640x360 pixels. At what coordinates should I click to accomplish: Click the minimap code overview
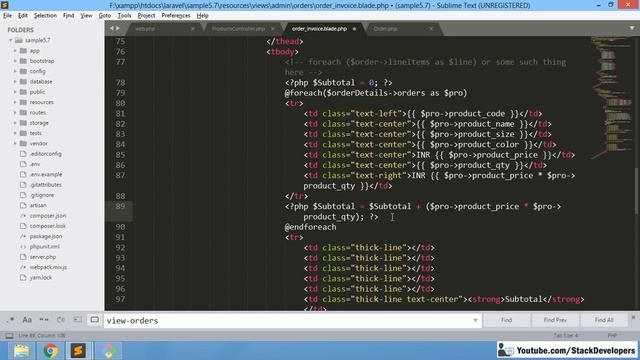click(x=611, y=98)
